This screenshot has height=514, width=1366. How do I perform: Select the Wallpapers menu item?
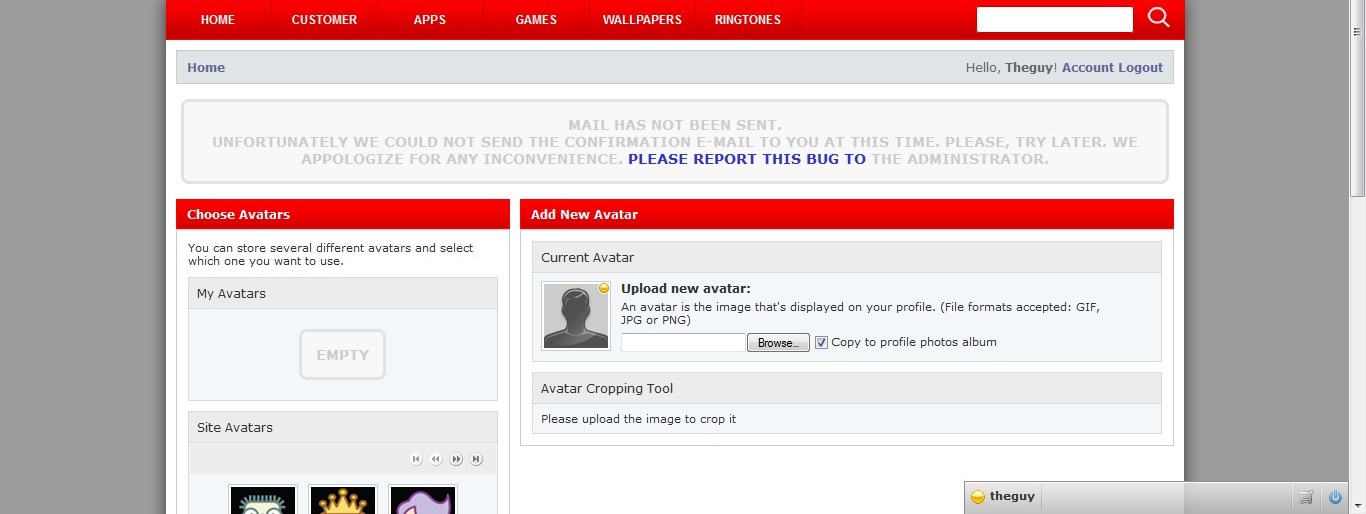[642, 20]
